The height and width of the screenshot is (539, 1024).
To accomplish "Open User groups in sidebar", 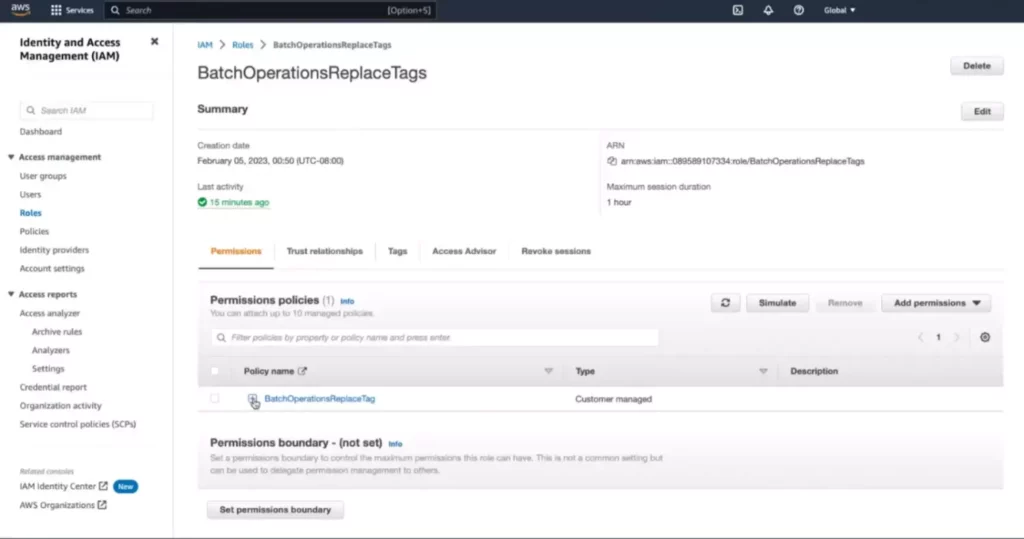I will pyautogui.click(x=43, y=176).
